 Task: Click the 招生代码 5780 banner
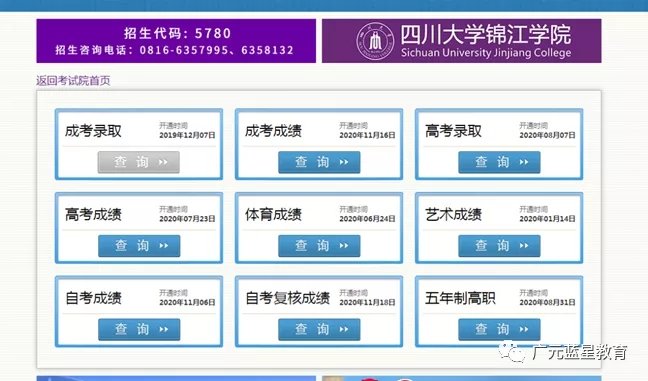(176, 41)
